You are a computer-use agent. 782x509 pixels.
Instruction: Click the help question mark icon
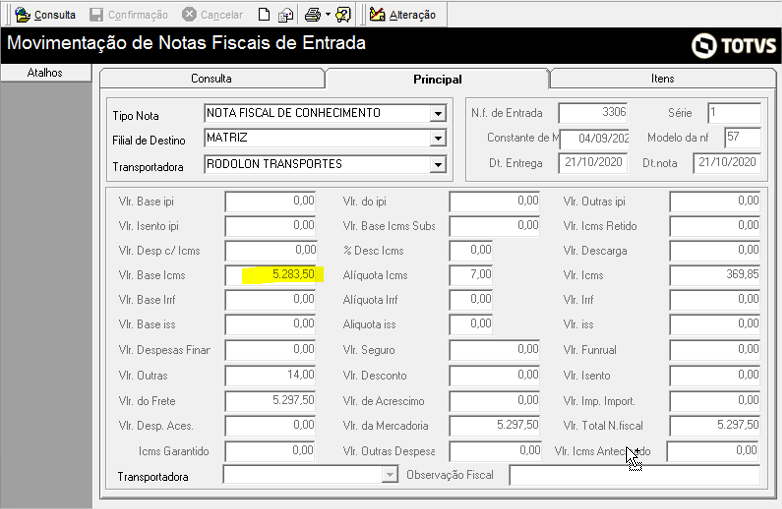pos(343,15)
